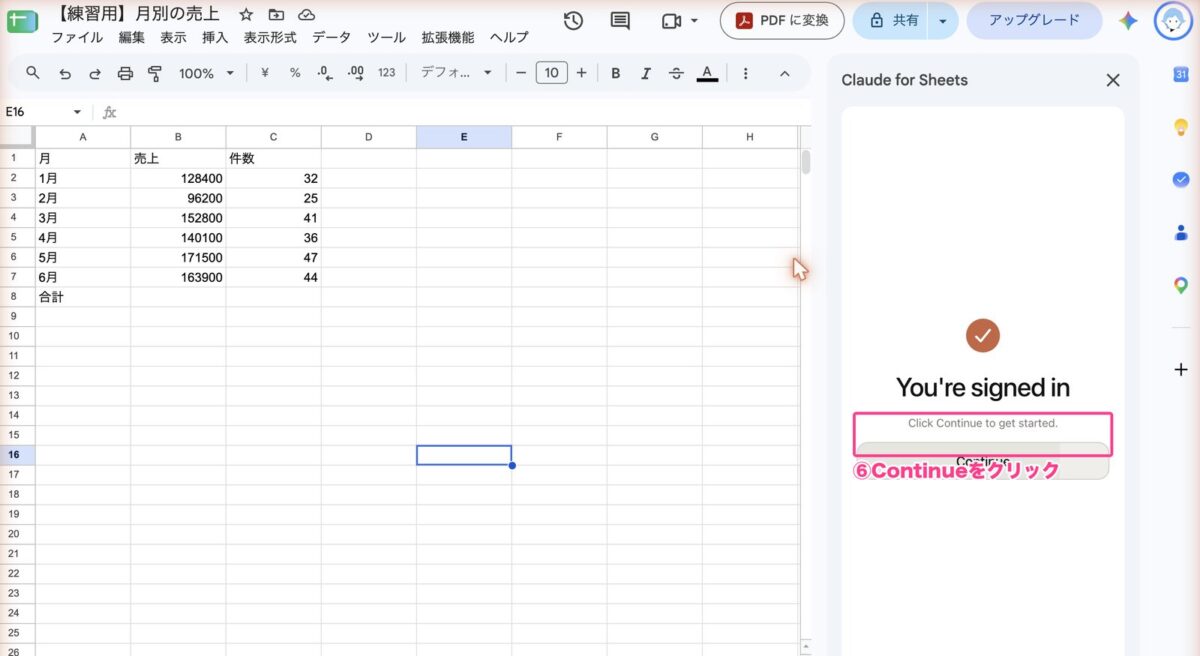This screenshot has height=656, width=1200.
Task: Check the cloud save status icon
Action: (x=307, y=15)
